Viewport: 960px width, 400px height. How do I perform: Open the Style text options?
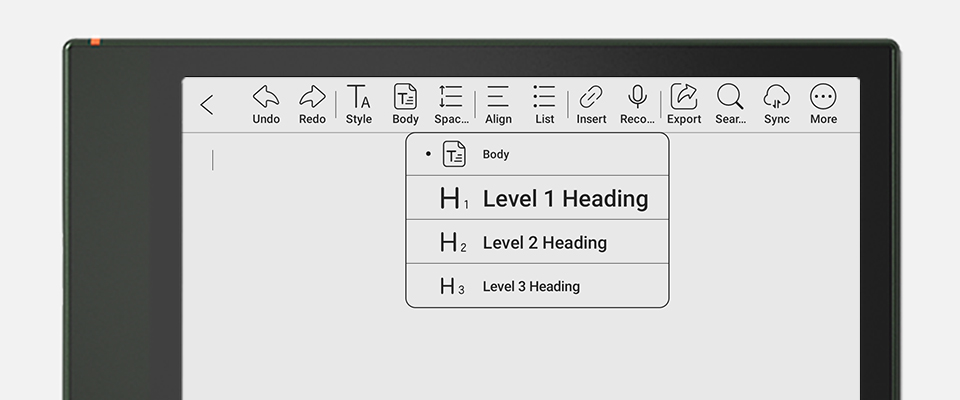[359, 105]
